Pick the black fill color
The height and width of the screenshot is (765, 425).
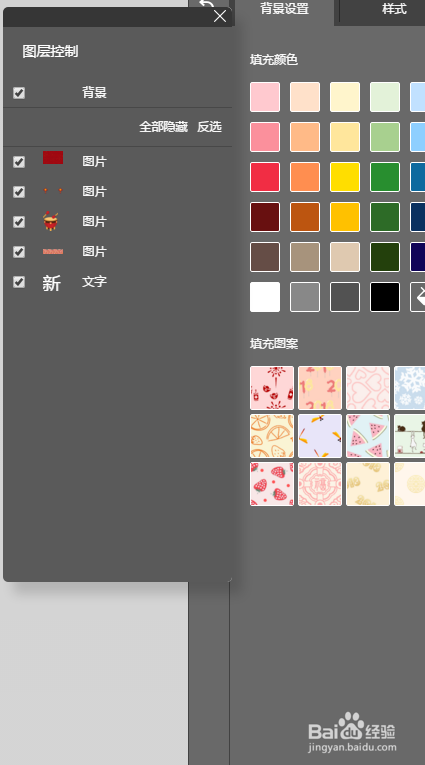click(385, 297)
